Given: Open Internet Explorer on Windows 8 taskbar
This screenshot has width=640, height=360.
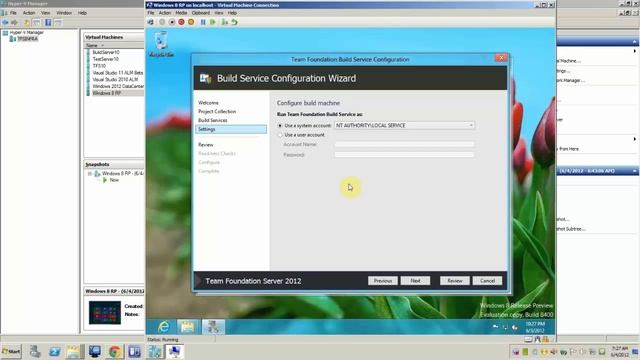Looking at the screenshot, I should pos(164,327).
